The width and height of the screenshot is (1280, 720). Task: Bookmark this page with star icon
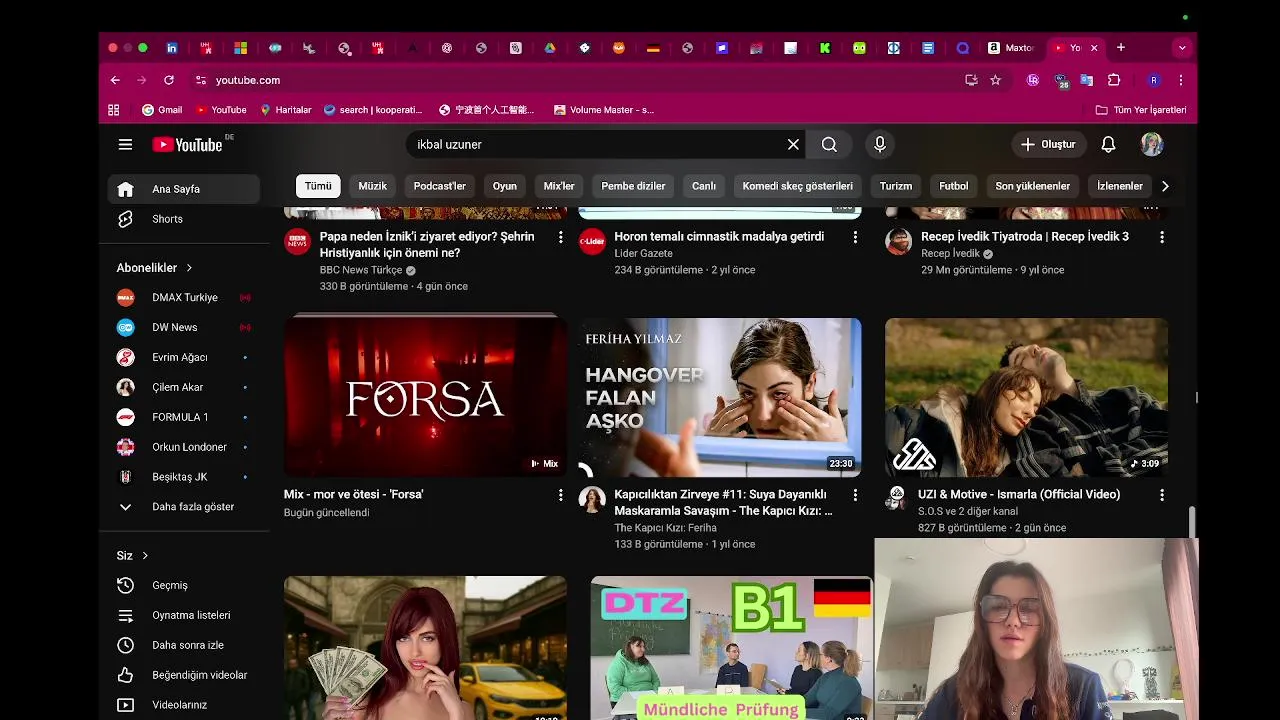995,80
